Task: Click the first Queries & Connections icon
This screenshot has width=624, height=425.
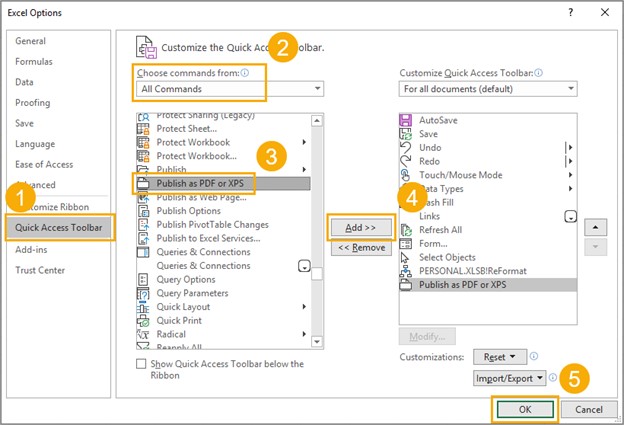Action: tap(143, 252)
